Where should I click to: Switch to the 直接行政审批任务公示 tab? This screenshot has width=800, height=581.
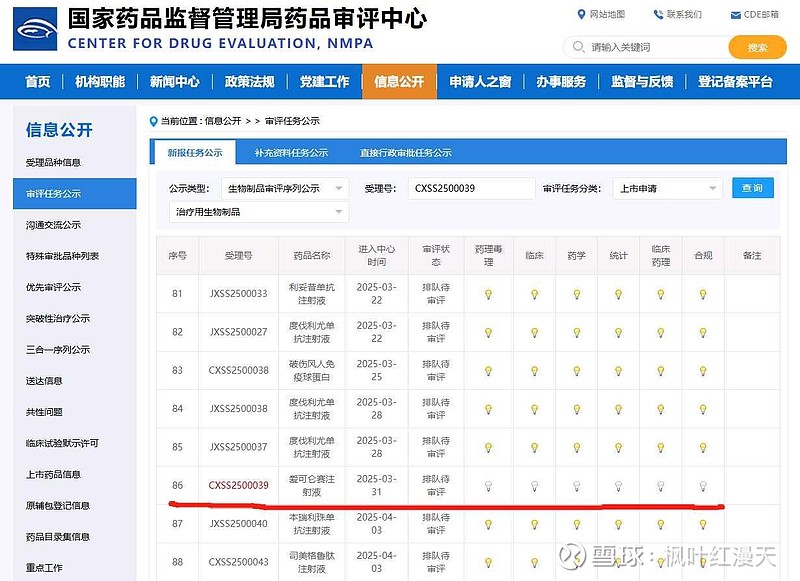tap(405, 153)
